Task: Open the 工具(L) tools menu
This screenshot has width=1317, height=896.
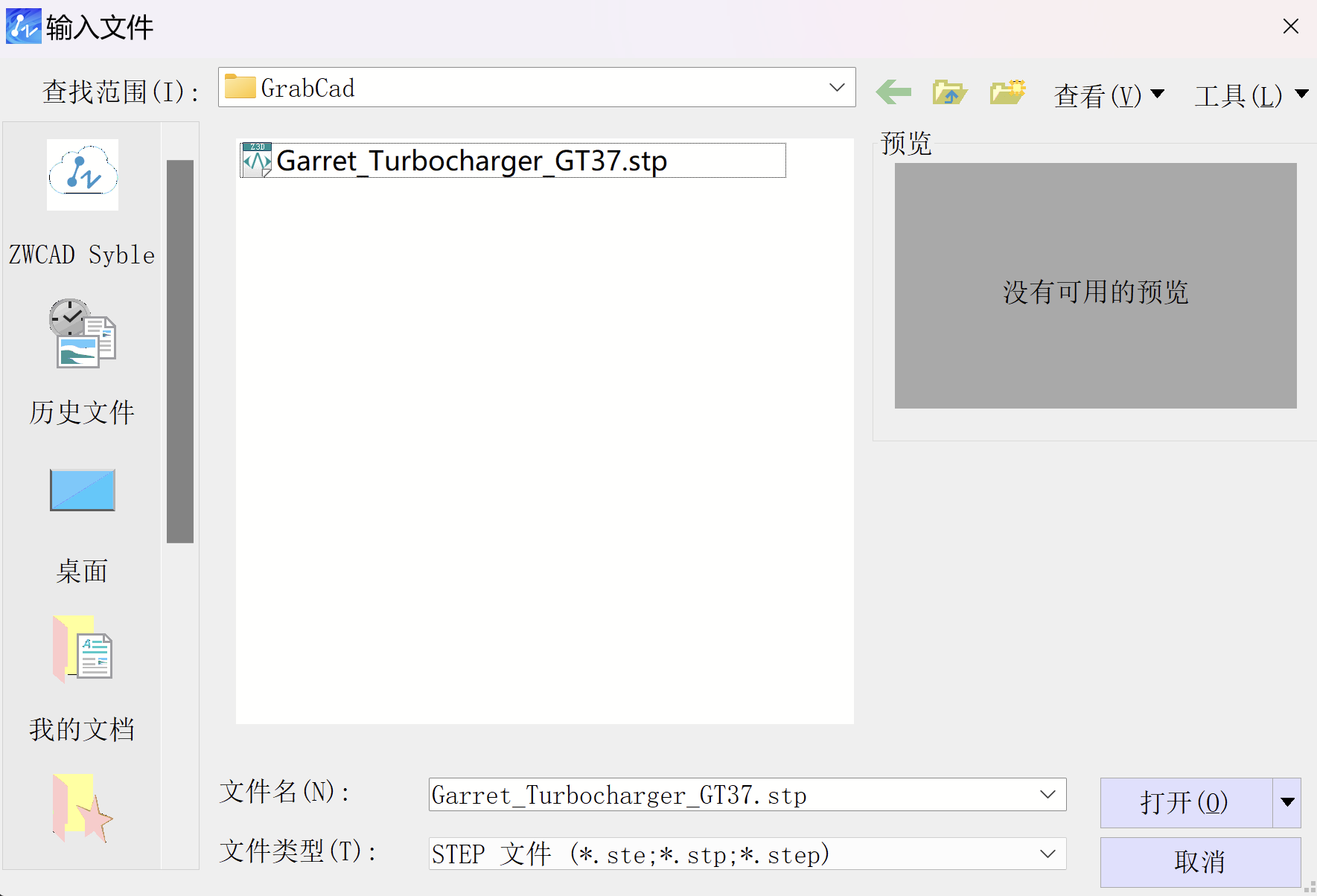Action: pos(1251,95)
